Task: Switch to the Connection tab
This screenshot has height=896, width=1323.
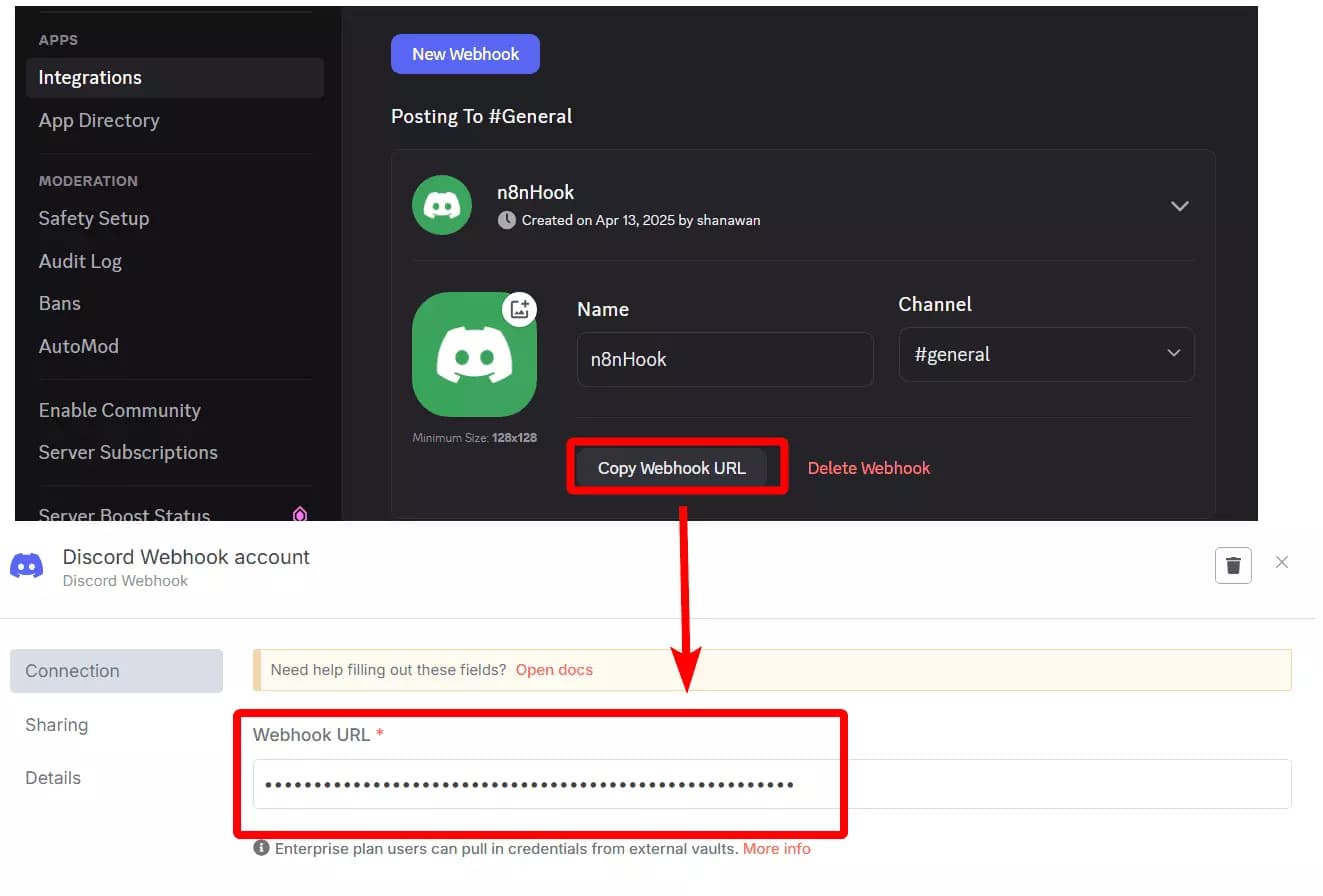Action: point(116,671)
